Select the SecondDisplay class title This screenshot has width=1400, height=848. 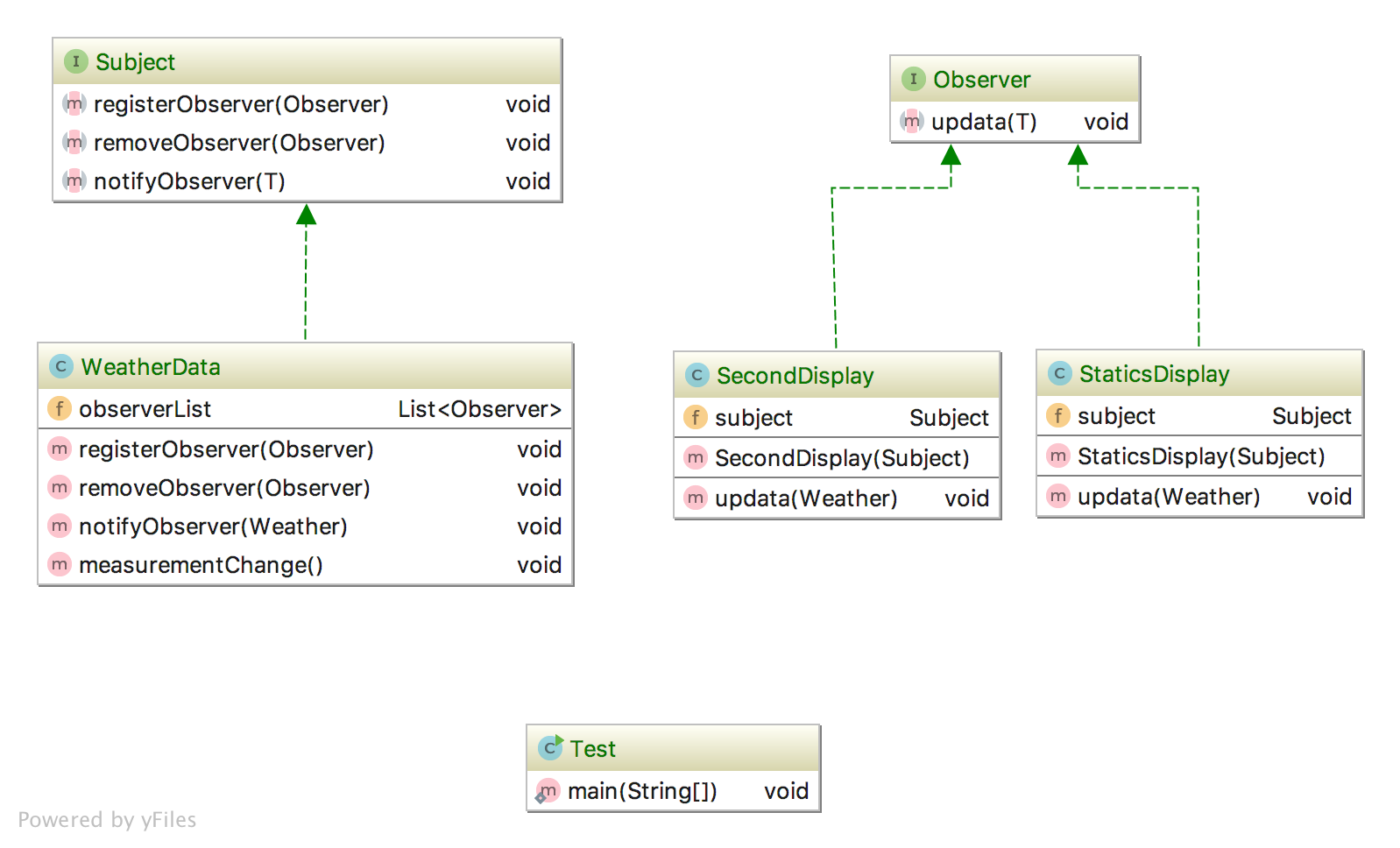(795, 376)
